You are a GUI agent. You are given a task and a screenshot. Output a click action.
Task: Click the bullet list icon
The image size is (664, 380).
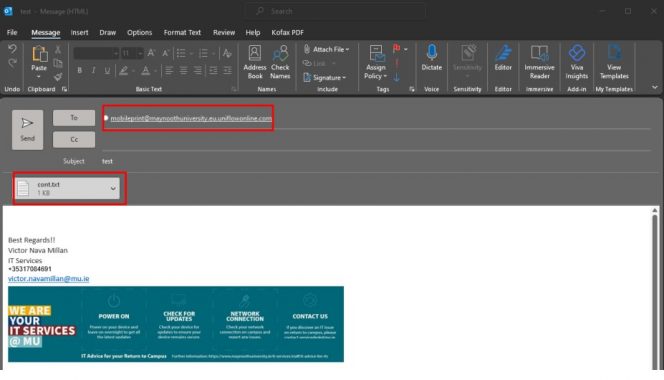(181, 53)
